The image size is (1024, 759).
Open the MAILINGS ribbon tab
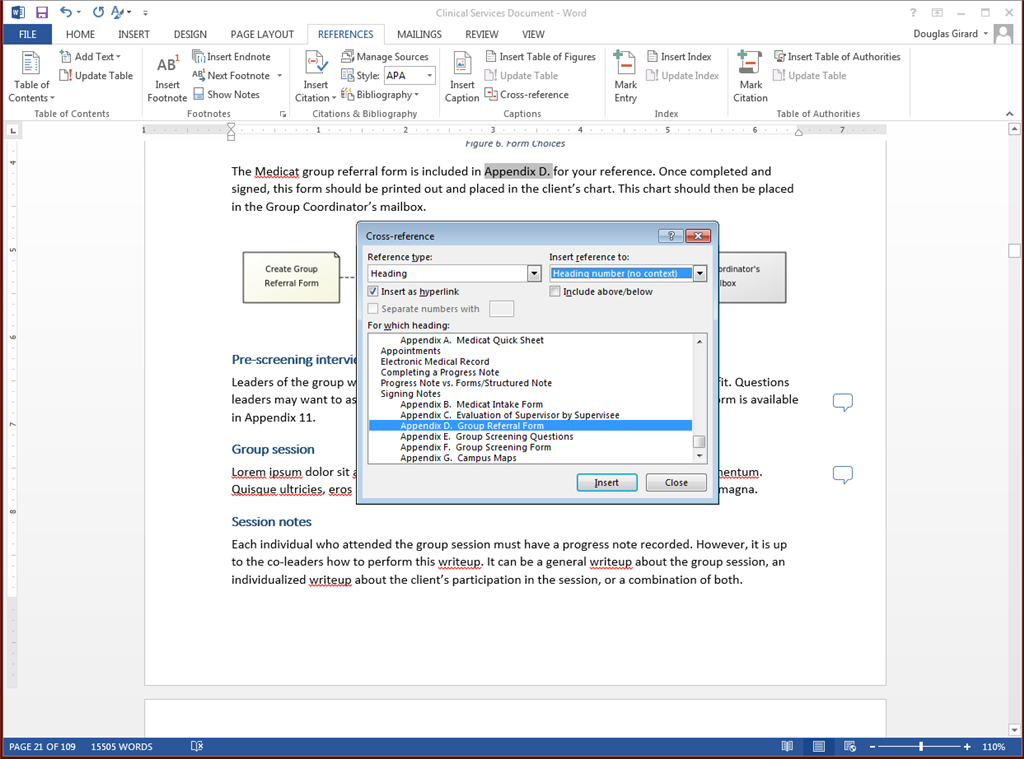419,34
